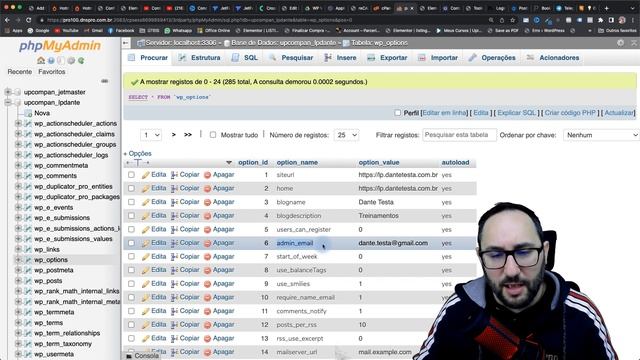This screenshot has width=640, height=360.
Task: Go to next page arrow
Action: click(173, 135)
